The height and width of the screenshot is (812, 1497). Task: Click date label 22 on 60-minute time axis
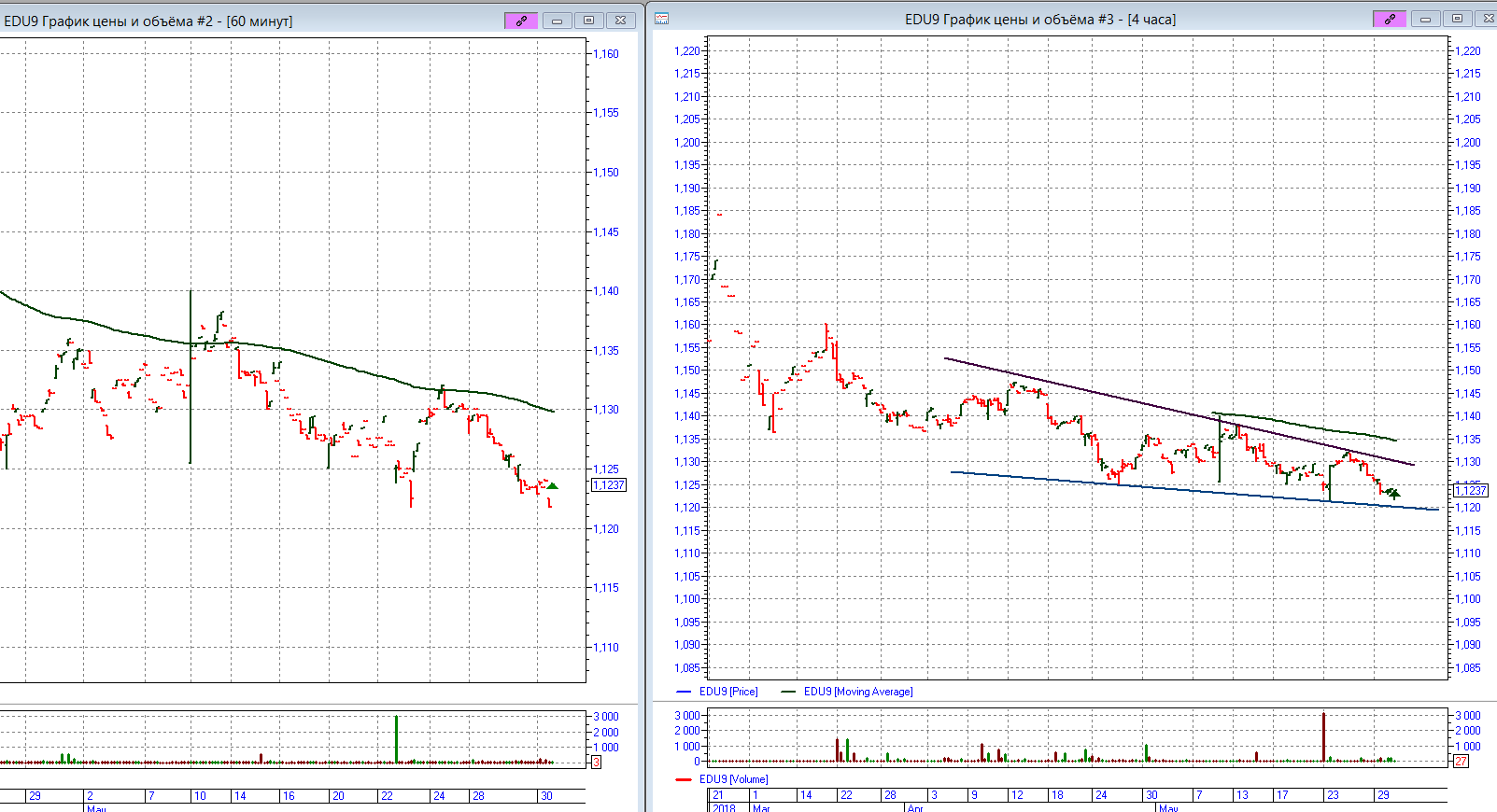point(387,796)
